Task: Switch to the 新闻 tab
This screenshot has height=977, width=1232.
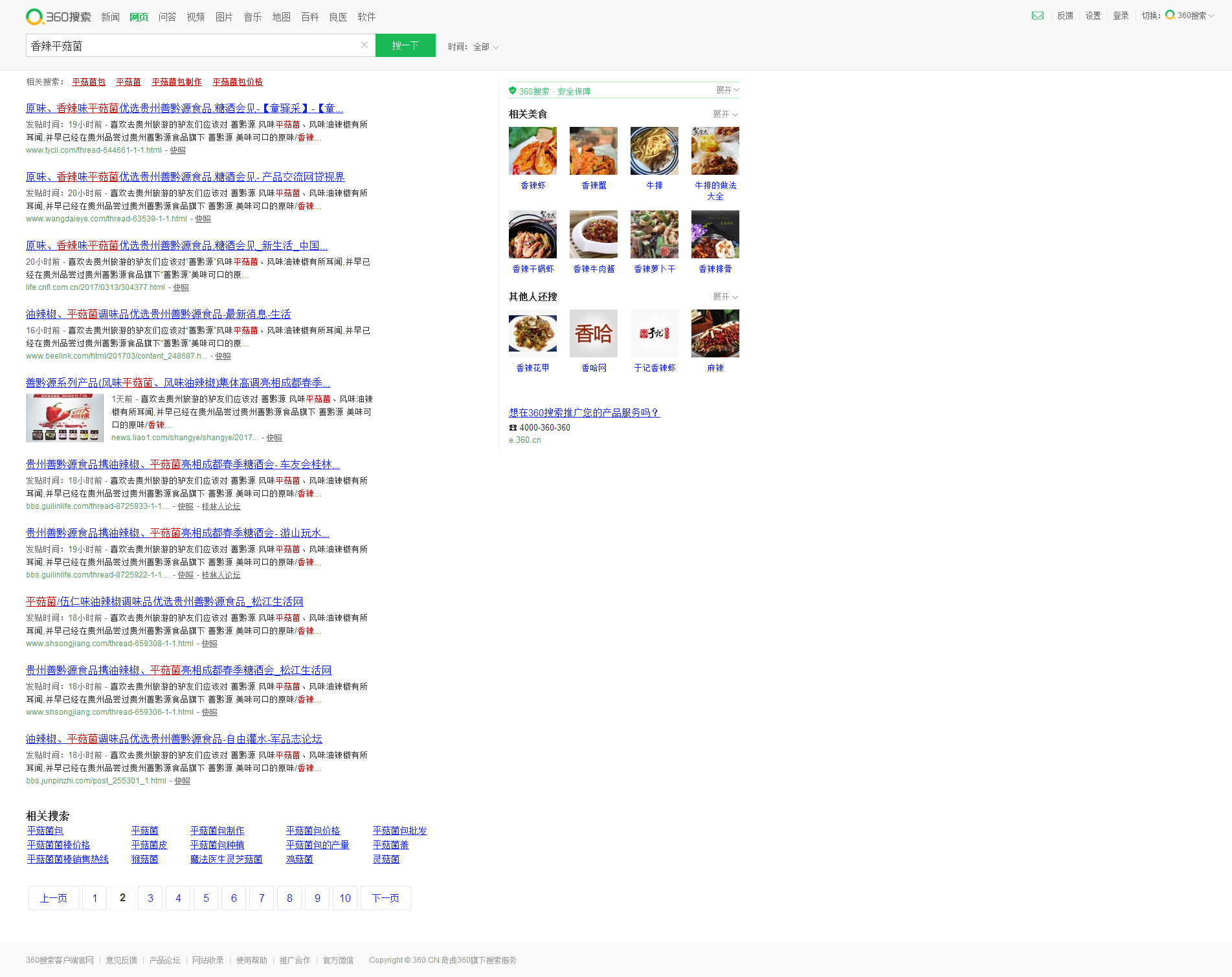Action: click(x=110, y=17)
